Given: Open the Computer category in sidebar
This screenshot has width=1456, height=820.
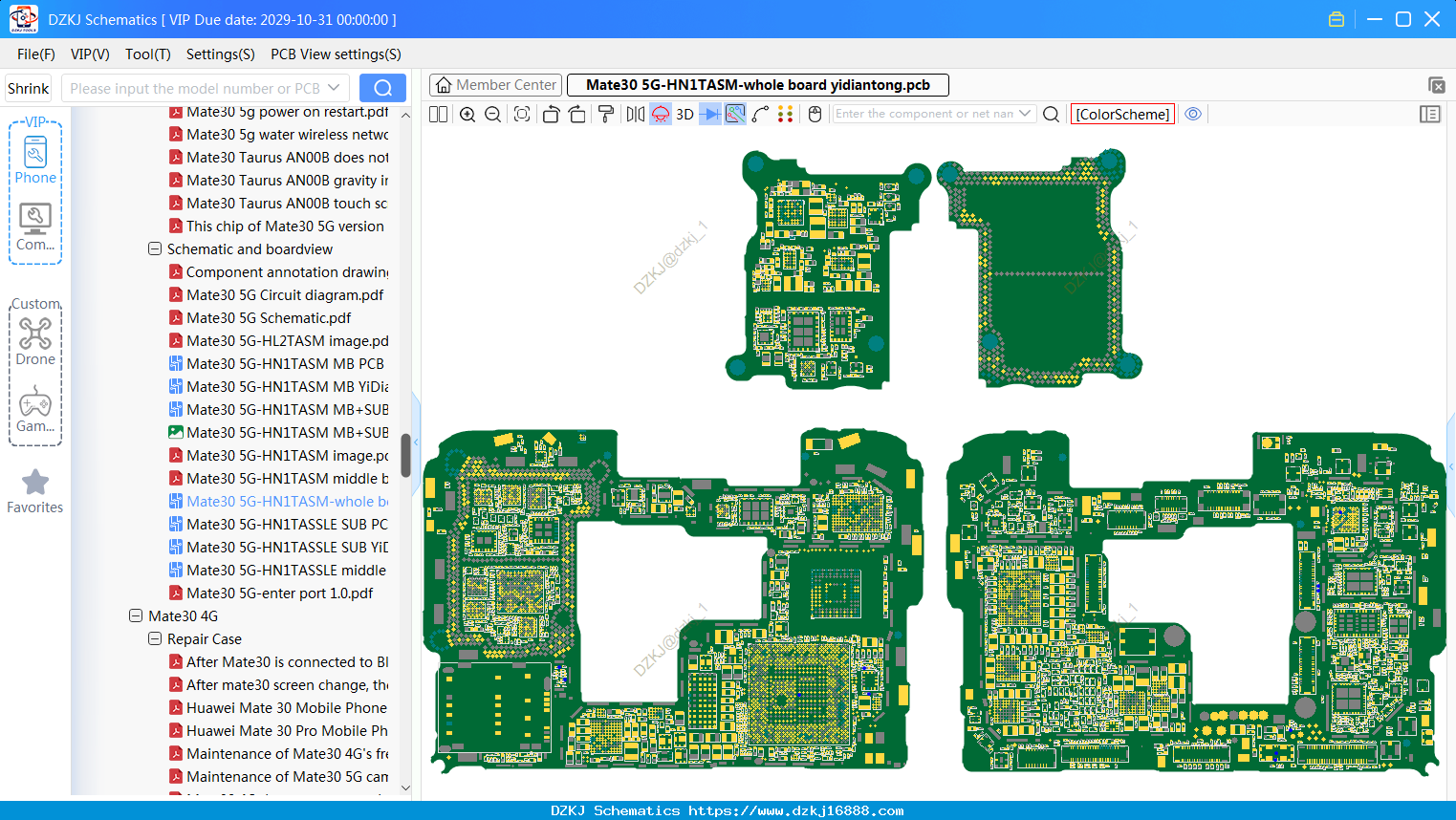Looking at the screenshot, I should pyautogui.click(x=35, y=227).
